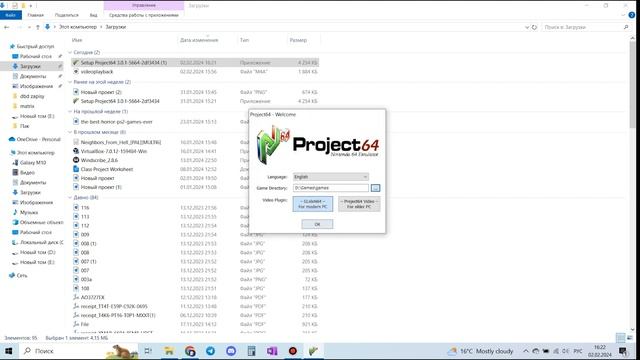This screenshot has width=640, height=360.
Task: Open OneDrive - Personal in the sidebar
Action: (38, 139)
